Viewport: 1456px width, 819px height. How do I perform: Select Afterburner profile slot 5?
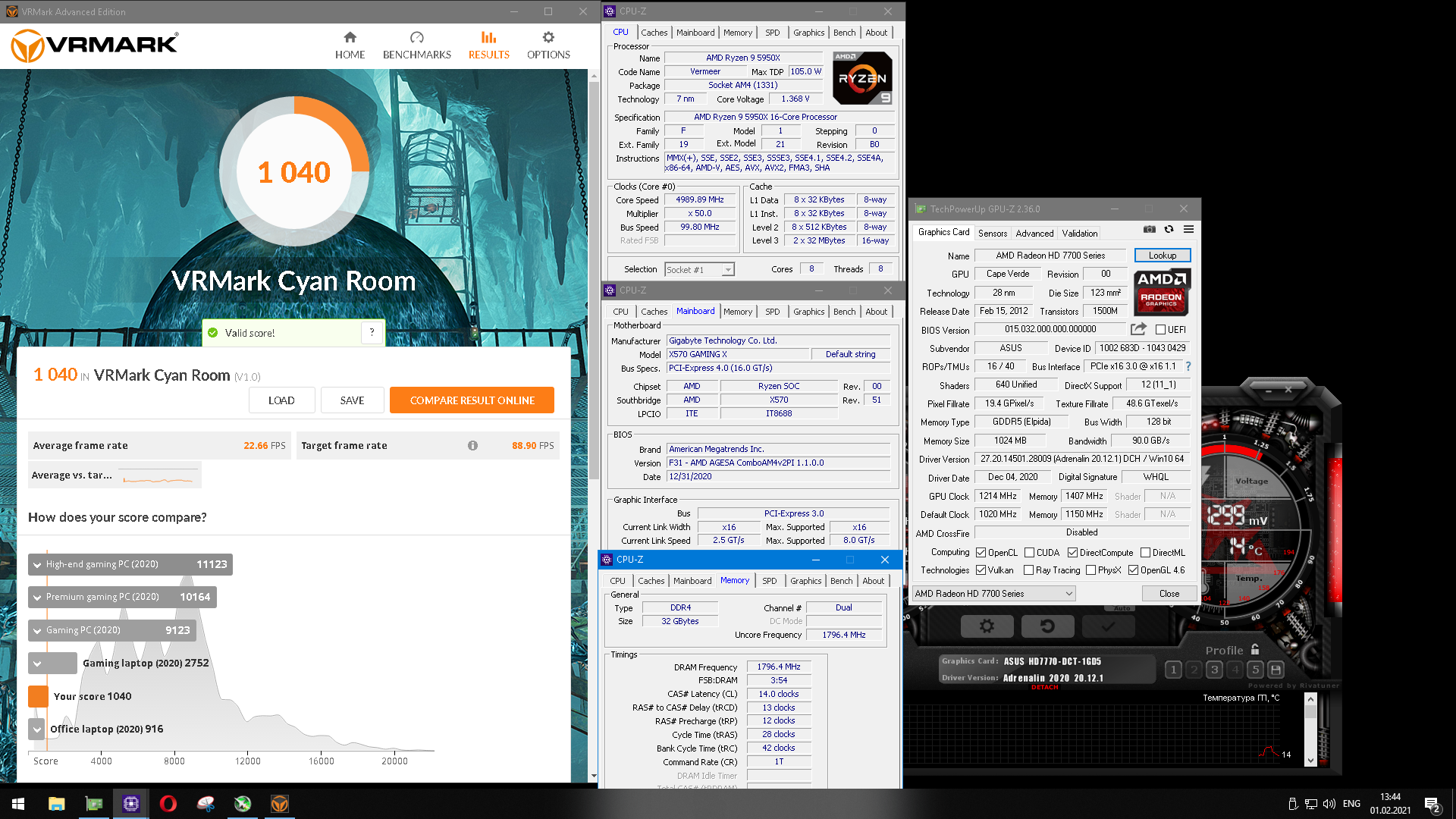(x=1255, y=670)
